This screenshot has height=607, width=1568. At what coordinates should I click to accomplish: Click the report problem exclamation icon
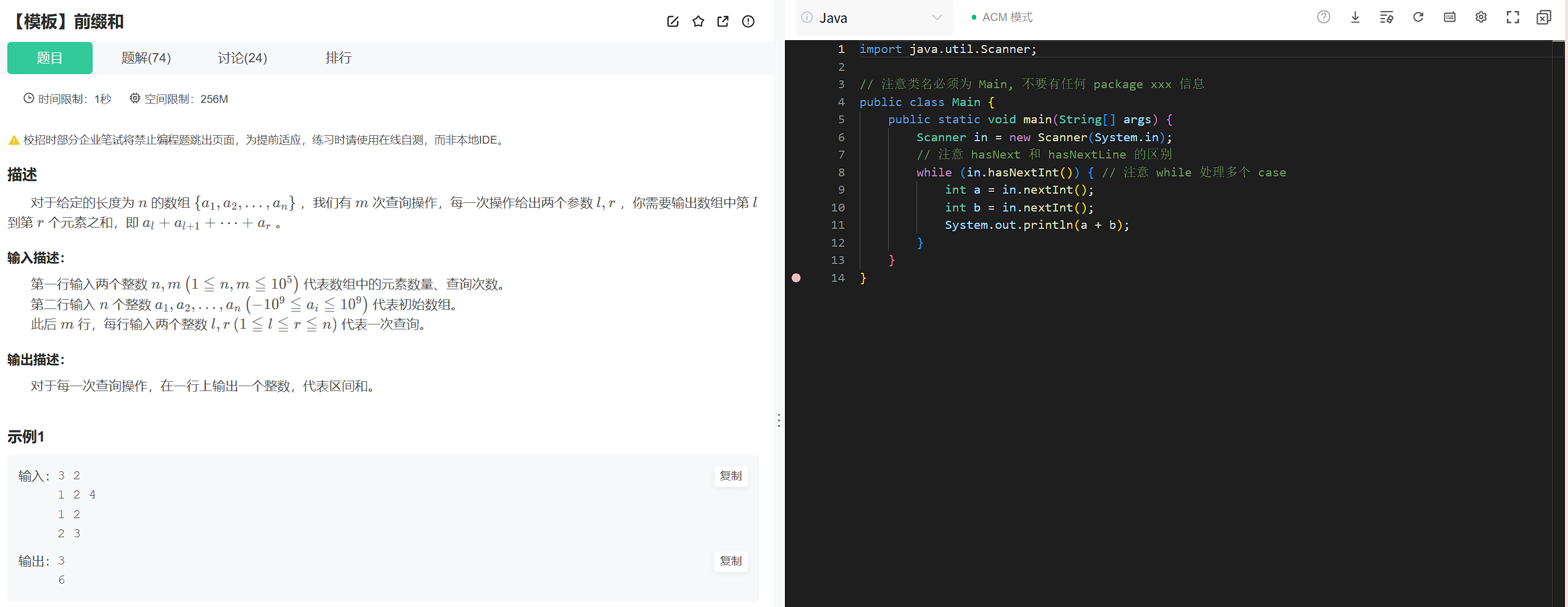[748, 22]
